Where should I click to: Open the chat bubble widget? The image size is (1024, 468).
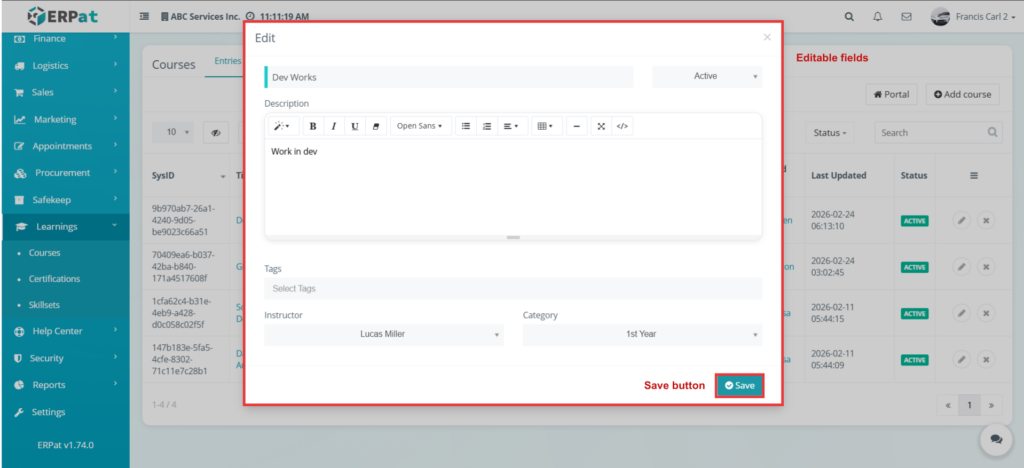[996, 439]
